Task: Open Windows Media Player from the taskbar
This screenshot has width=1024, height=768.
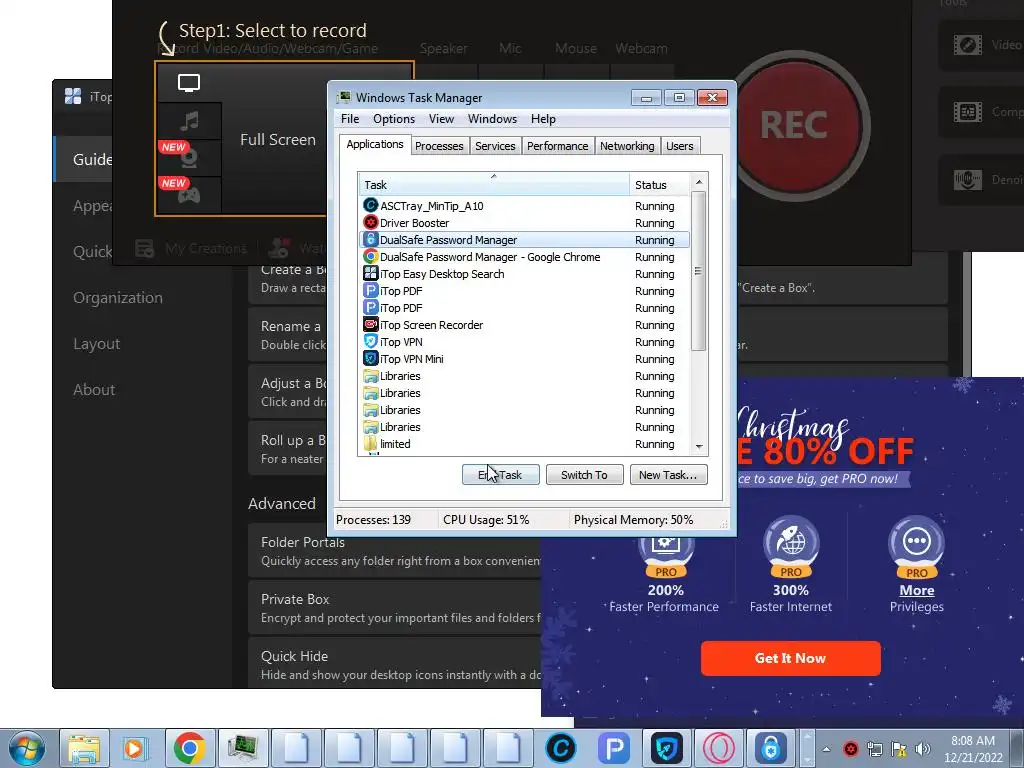Action: point(135,748)
